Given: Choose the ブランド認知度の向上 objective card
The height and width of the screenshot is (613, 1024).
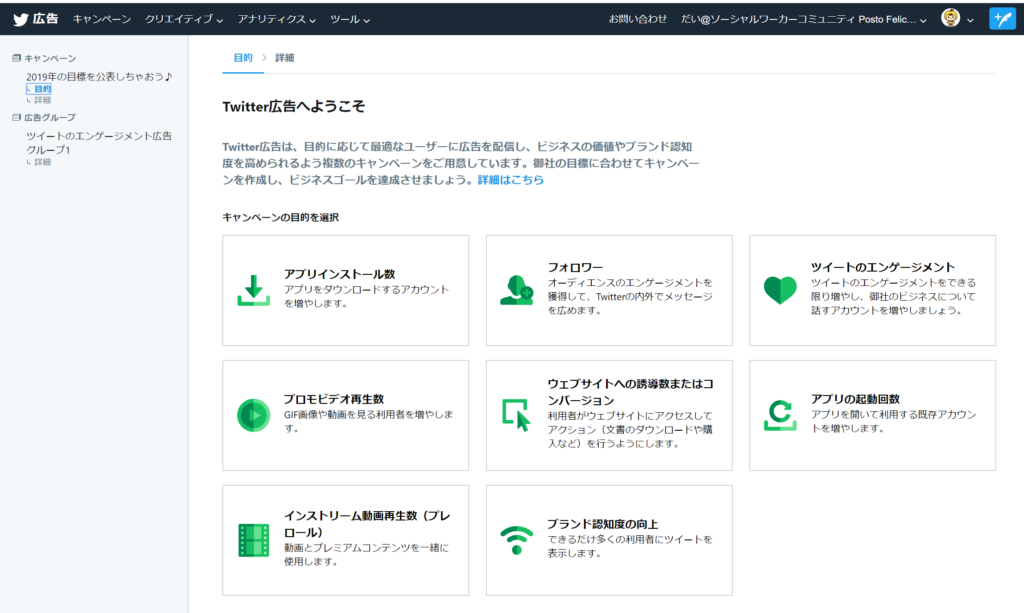Looking at the screenshot, I should pos(609,540).
